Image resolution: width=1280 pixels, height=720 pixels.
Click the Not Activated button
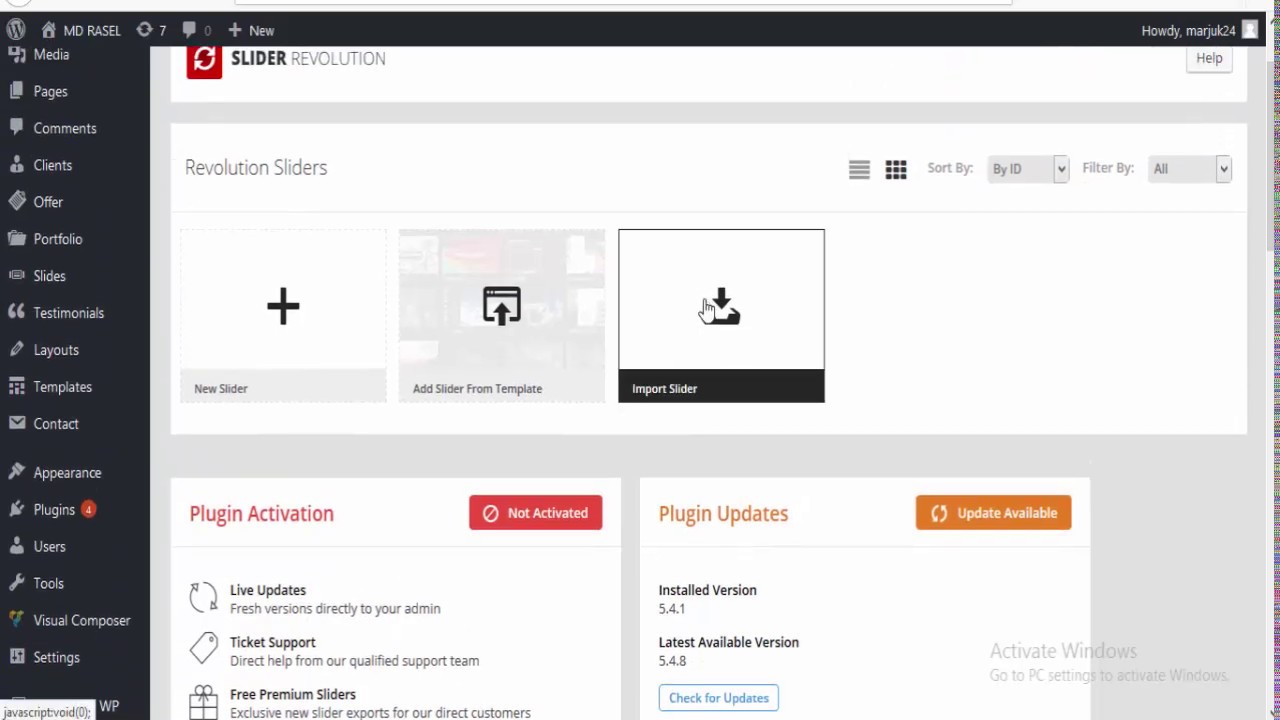(535, 513)
